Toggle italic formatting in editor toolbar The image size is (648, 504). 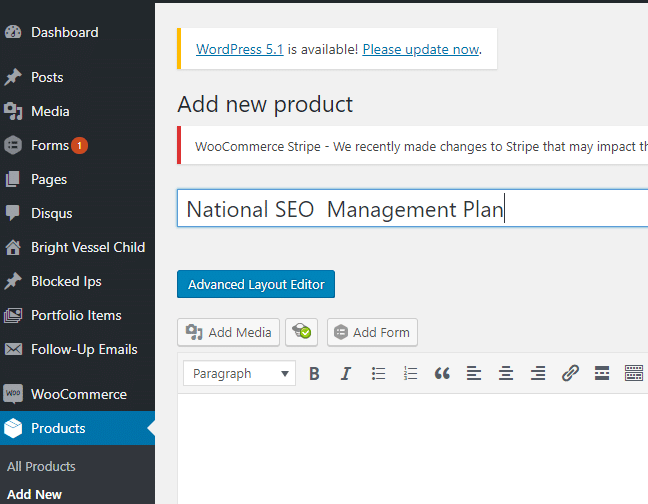pyautogui.click(x=346, y=374)
